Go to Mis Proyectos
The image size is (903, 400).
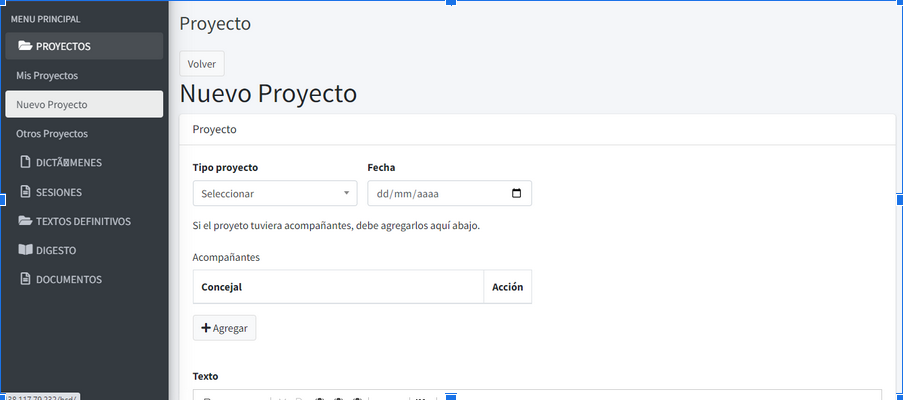point(47,75)
